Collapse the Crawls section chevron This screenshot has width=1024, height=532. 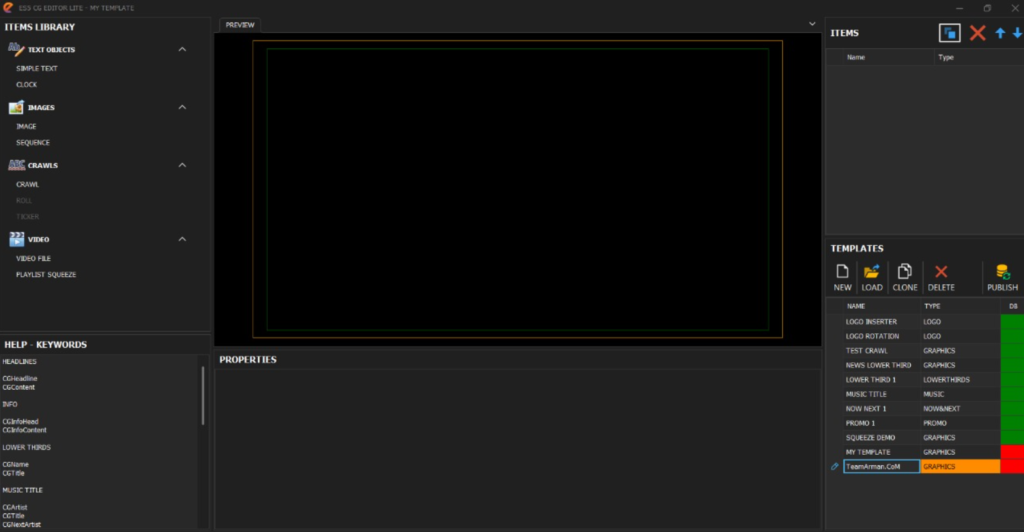[x=182, y=165]
